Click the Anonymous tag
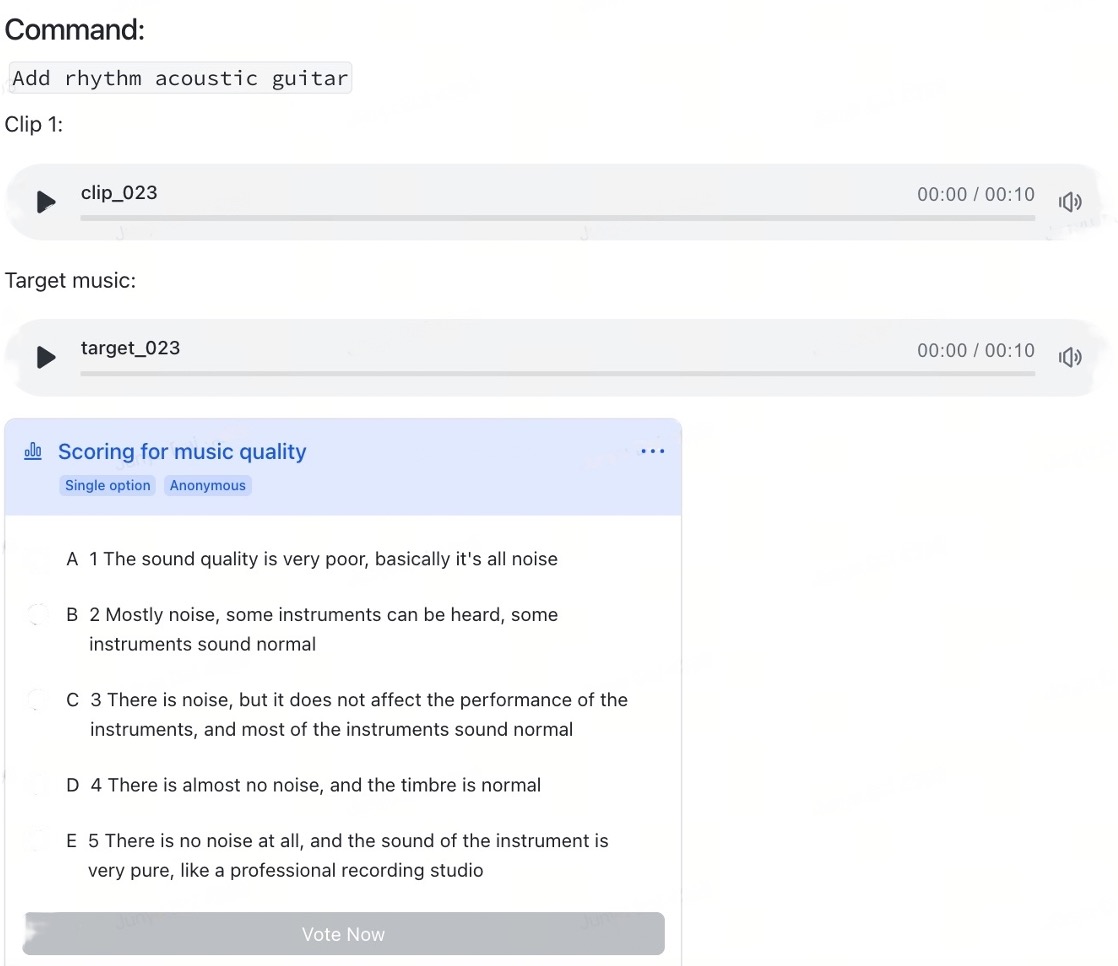 (207, 486)
